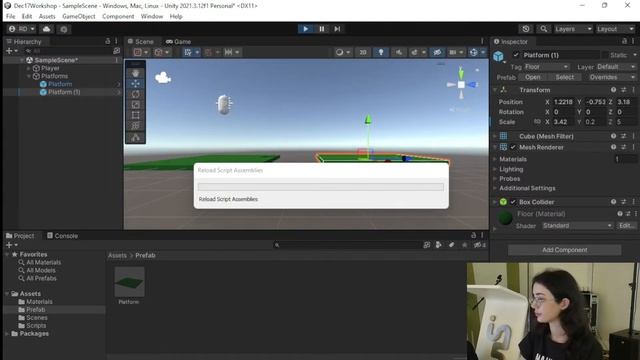Select the Scripts folder in Project
640x360 pixels.
[x=36, y=326]
